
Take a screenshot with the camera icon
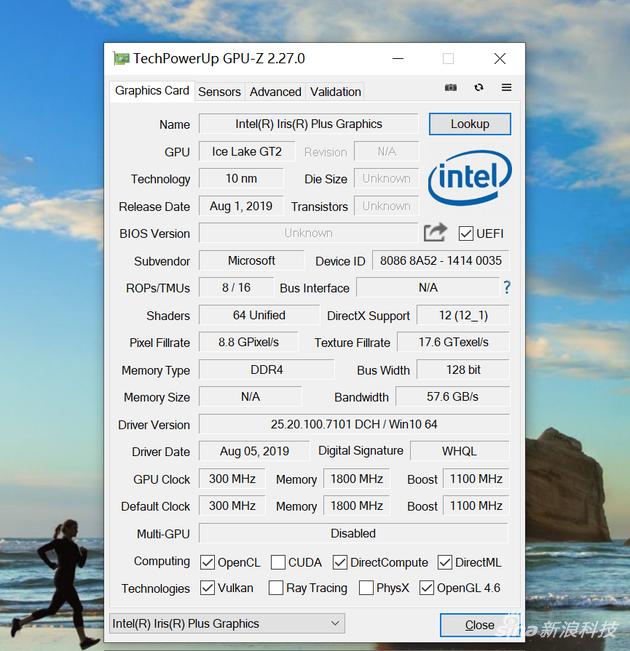click(x=451, y=88)
